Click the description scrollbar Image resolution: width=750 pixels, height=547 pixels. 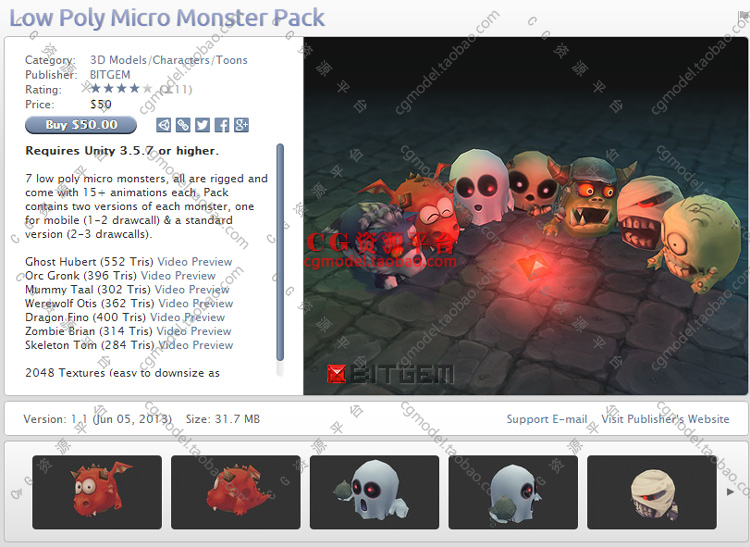point(280,252)
